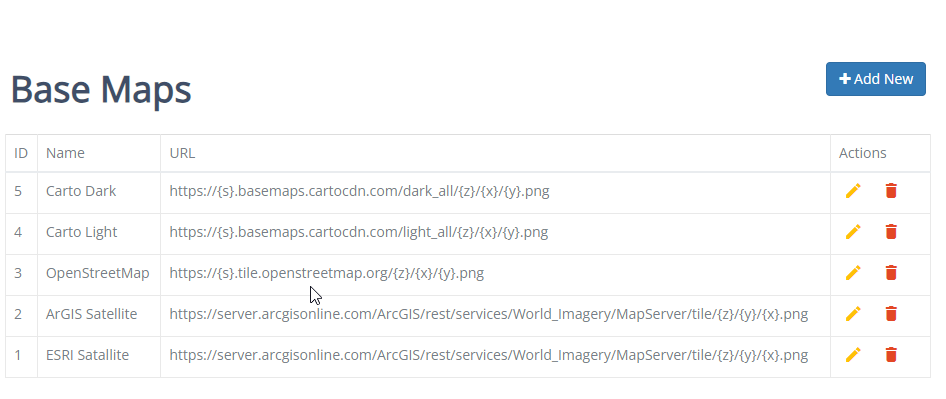
Task: Click the light_all cartocdn URL
Action: (x=358, y=232)
